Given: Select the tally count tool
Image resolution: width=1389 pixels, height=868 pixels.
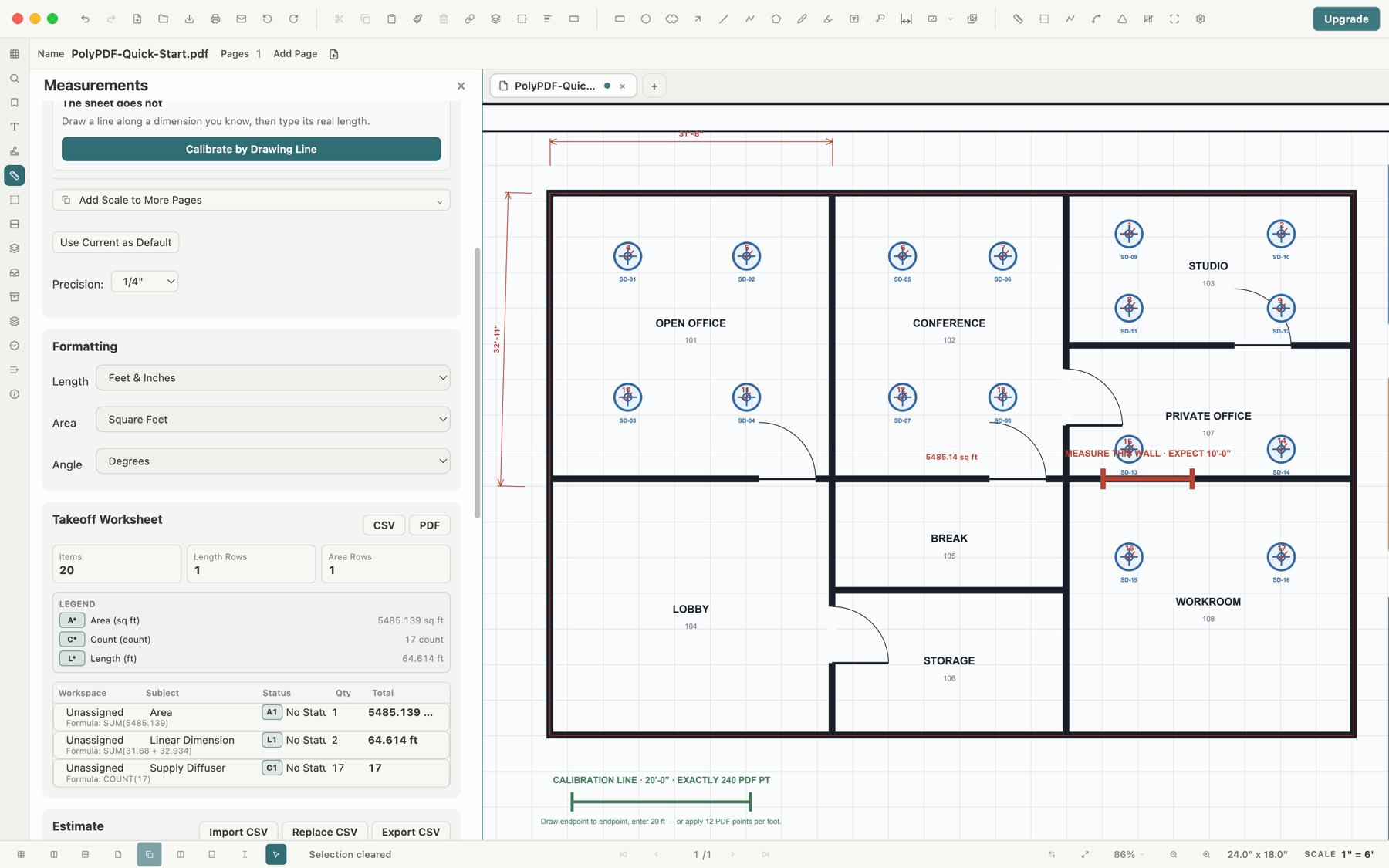Looking at the screenshot, I should 1148,19.
